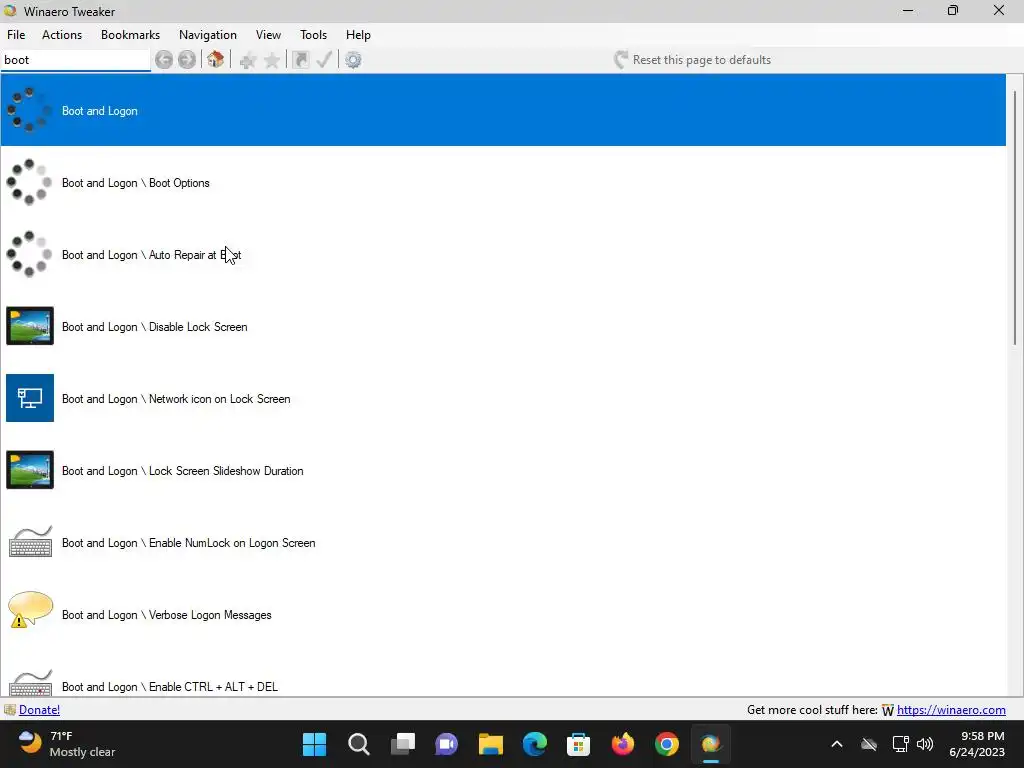Open the Tools menu

[x=313, y=35]
